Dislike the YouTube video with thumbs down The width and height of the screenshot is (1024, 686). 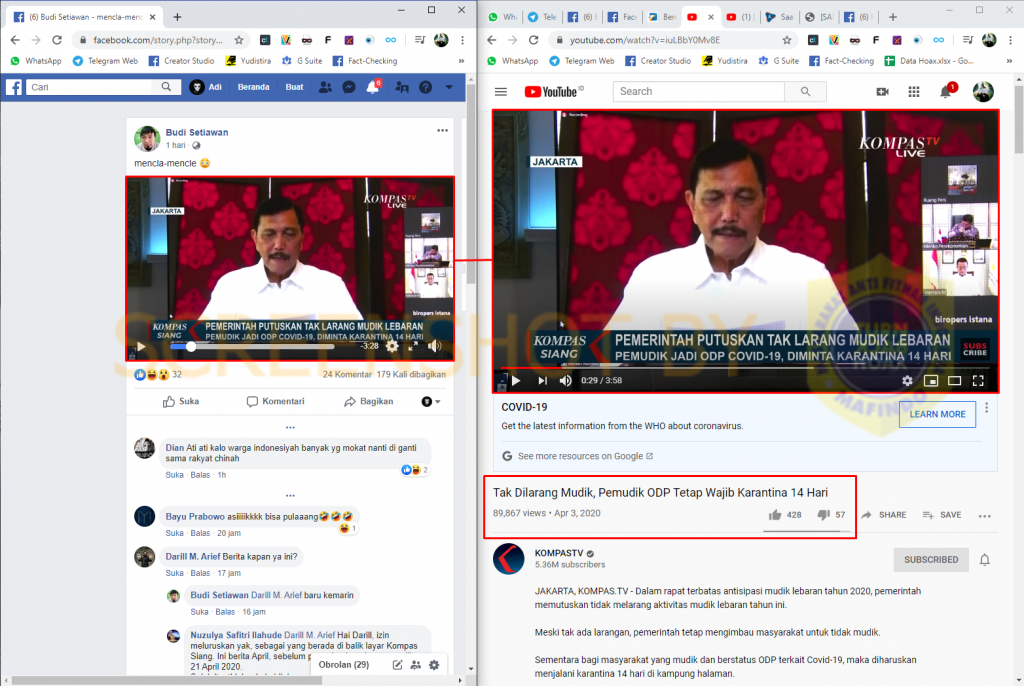824,515
